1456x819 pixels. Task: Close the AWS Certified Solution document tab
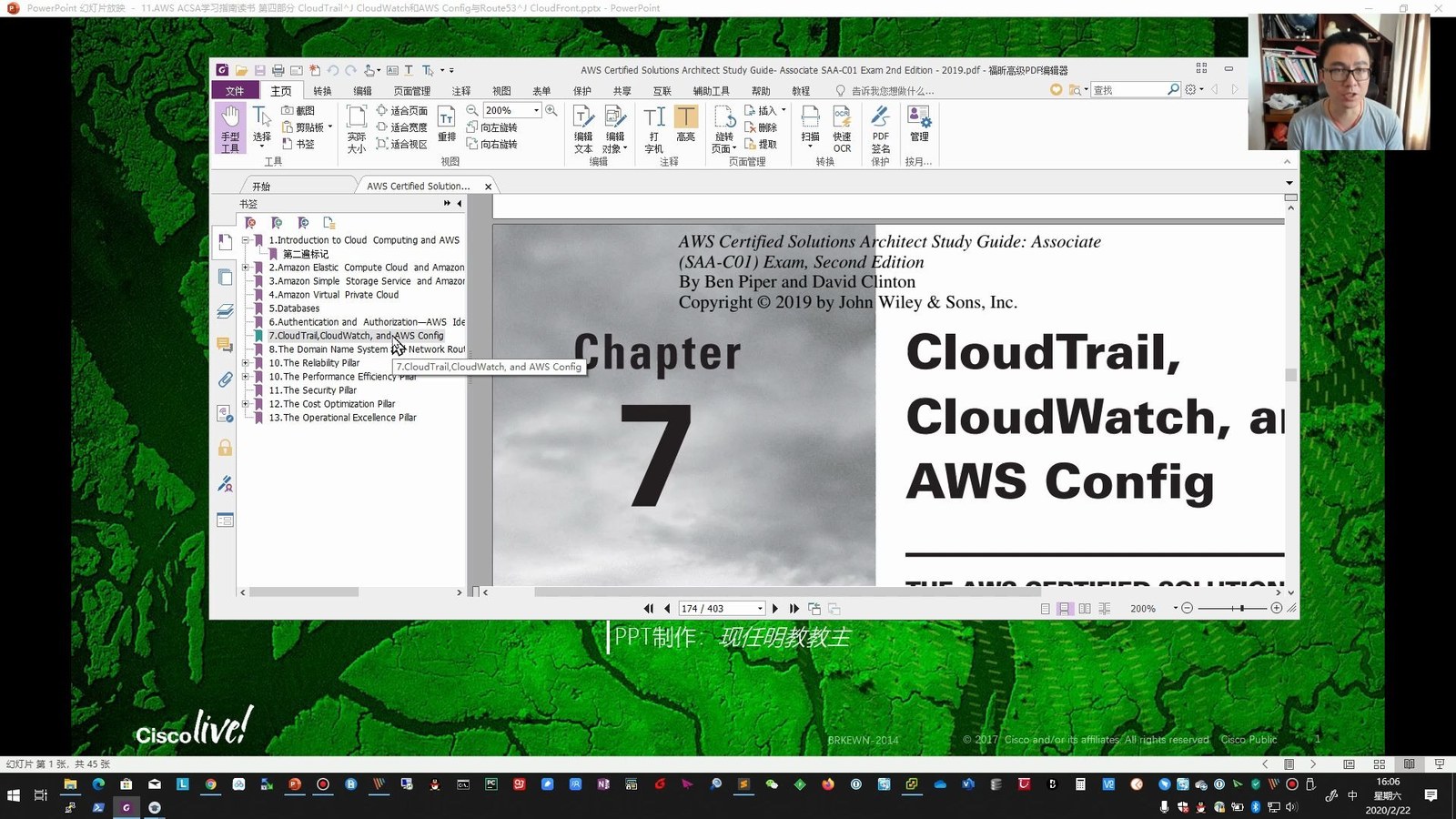[x=488, y=187]
